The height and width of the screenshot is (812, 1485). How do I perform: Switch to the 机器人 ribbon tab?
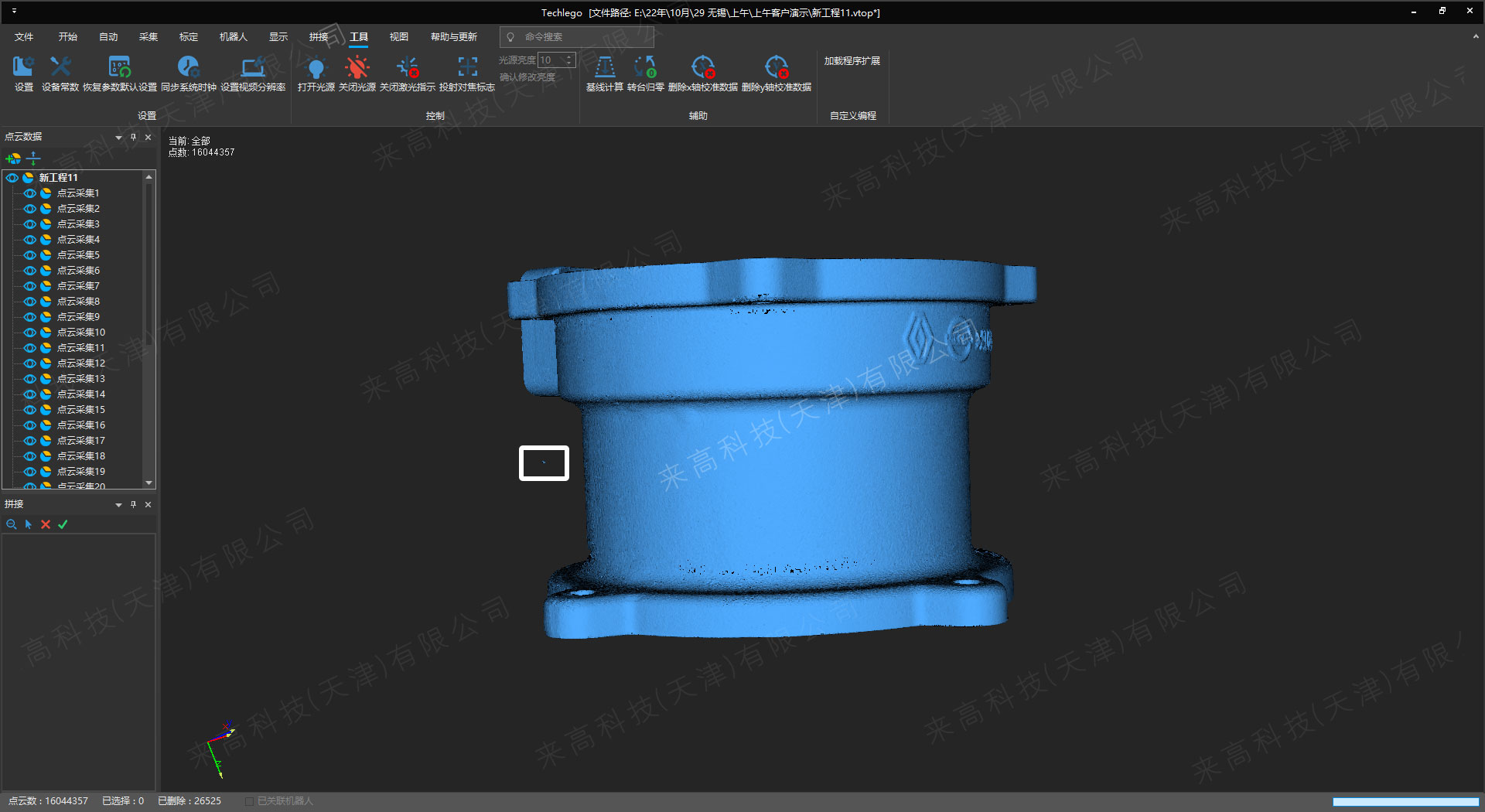(233, 37)
